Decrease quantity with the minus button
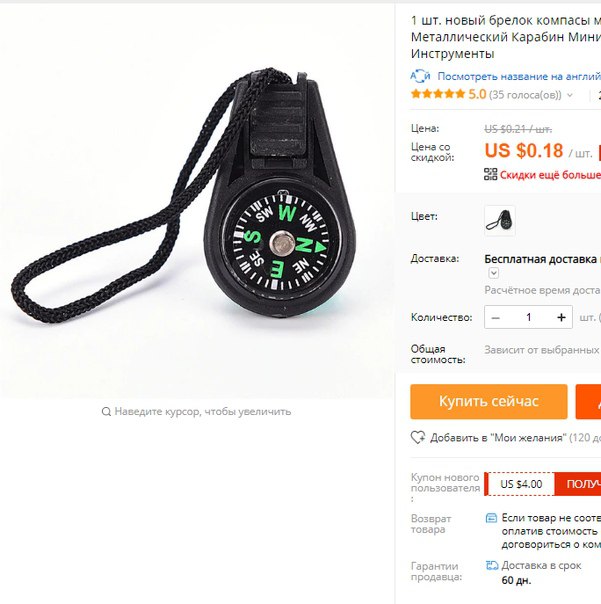The image size is (601, 604). [496, 317]
